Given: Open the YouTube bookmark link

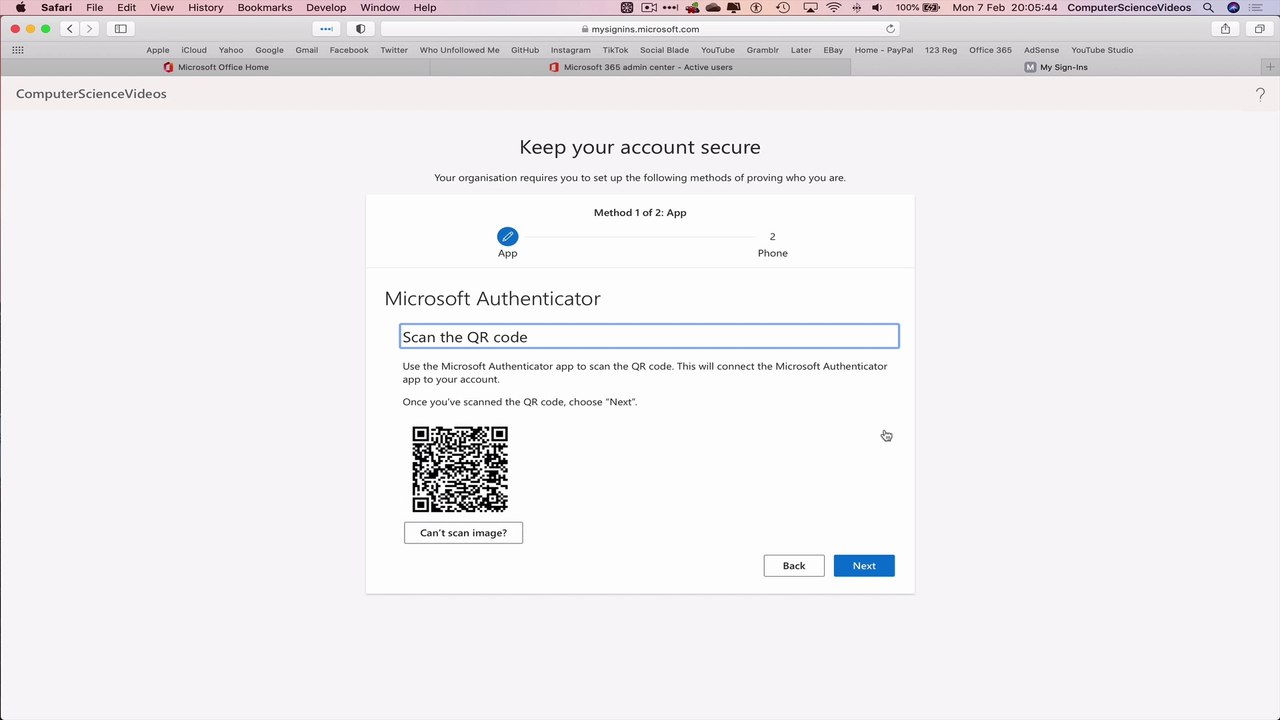Looking at the screenshot, I should (x=718, y=50).
